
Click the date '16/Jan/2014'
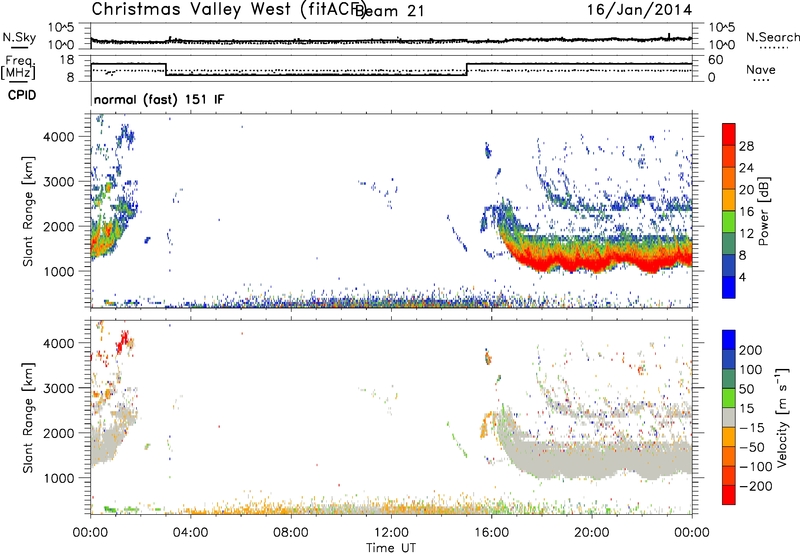coord(639,10)
